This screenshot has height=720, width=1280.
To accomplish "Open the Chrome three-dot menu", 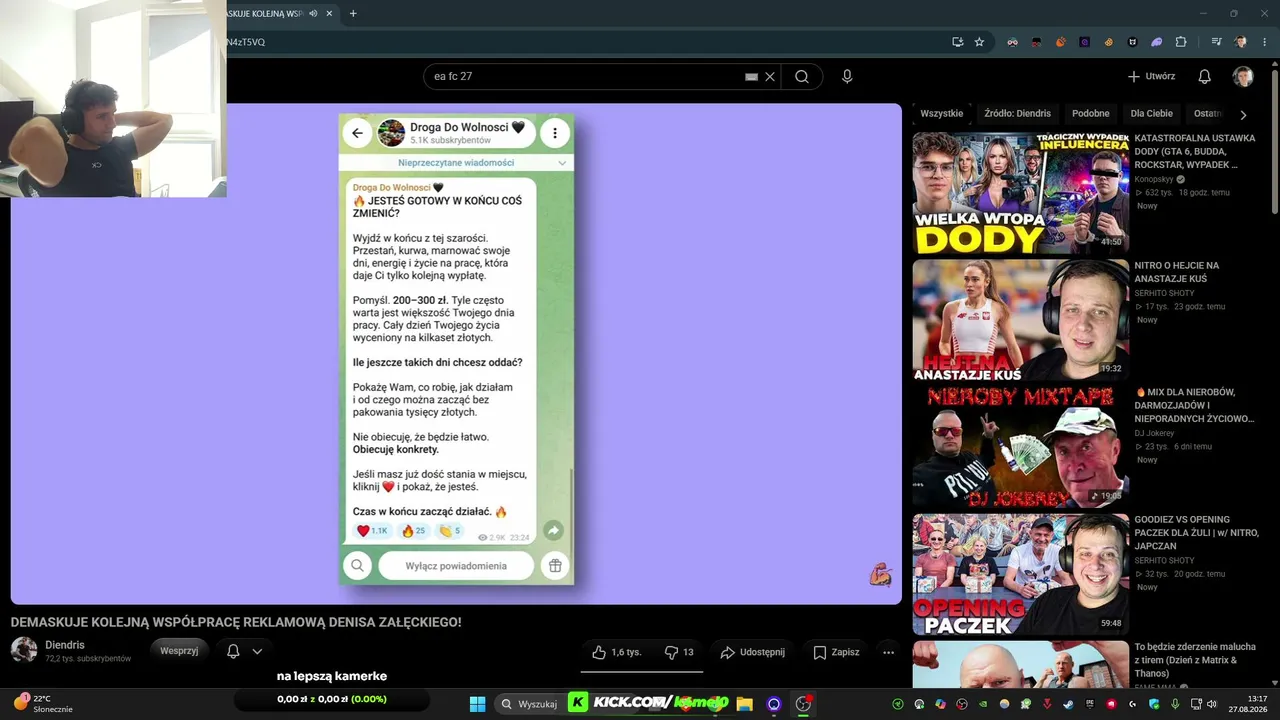I will (x=1264, y=42).
